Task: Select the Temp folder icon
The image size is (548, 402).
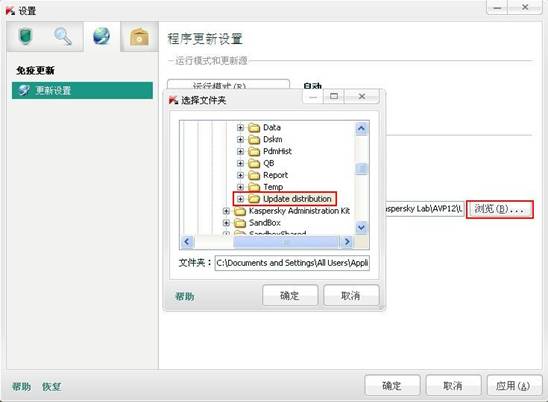Action: pos(254,187)
